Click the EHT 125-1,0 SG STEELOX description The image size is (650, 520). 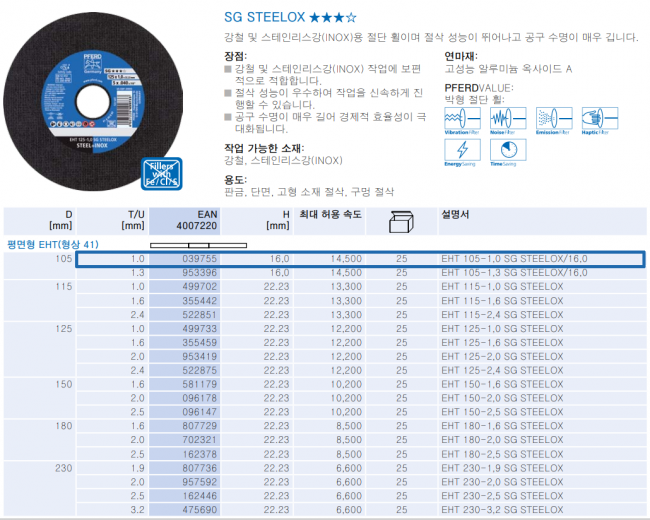[x=502, y=327]
